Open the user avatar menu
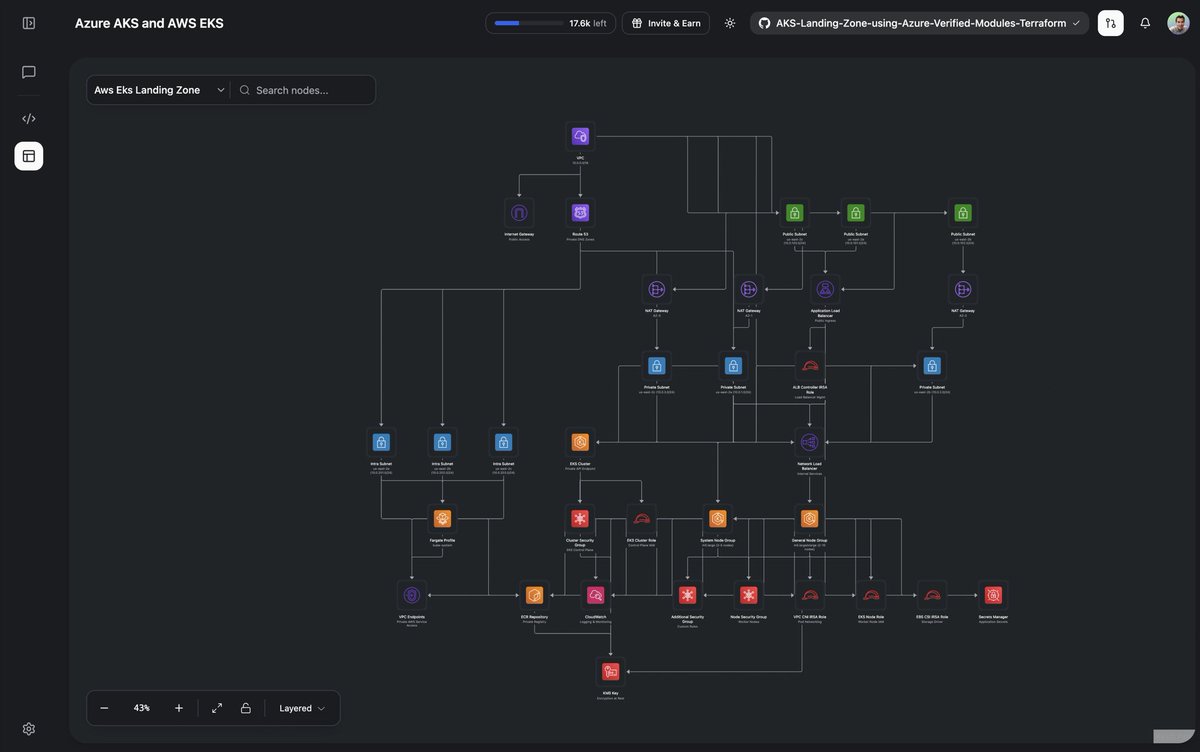Screen dimensions: 1200x752 coord(1179,23)
